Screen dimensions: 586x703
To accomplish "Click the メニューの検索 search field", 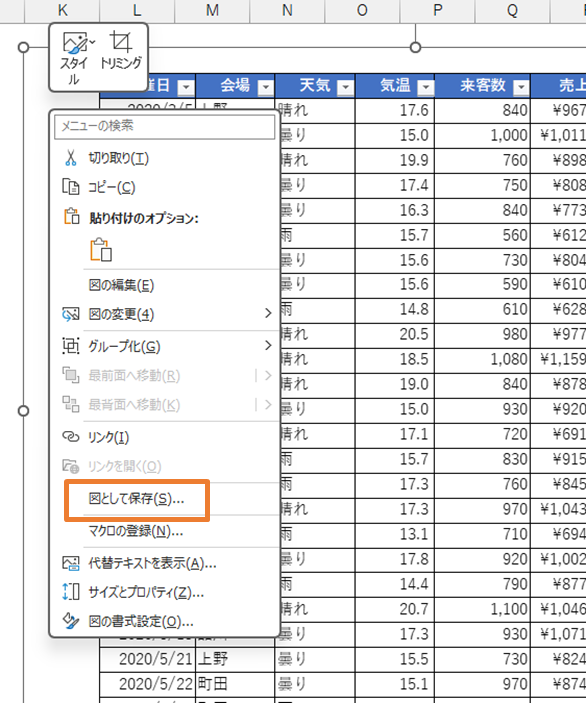I will coord(165,126).
